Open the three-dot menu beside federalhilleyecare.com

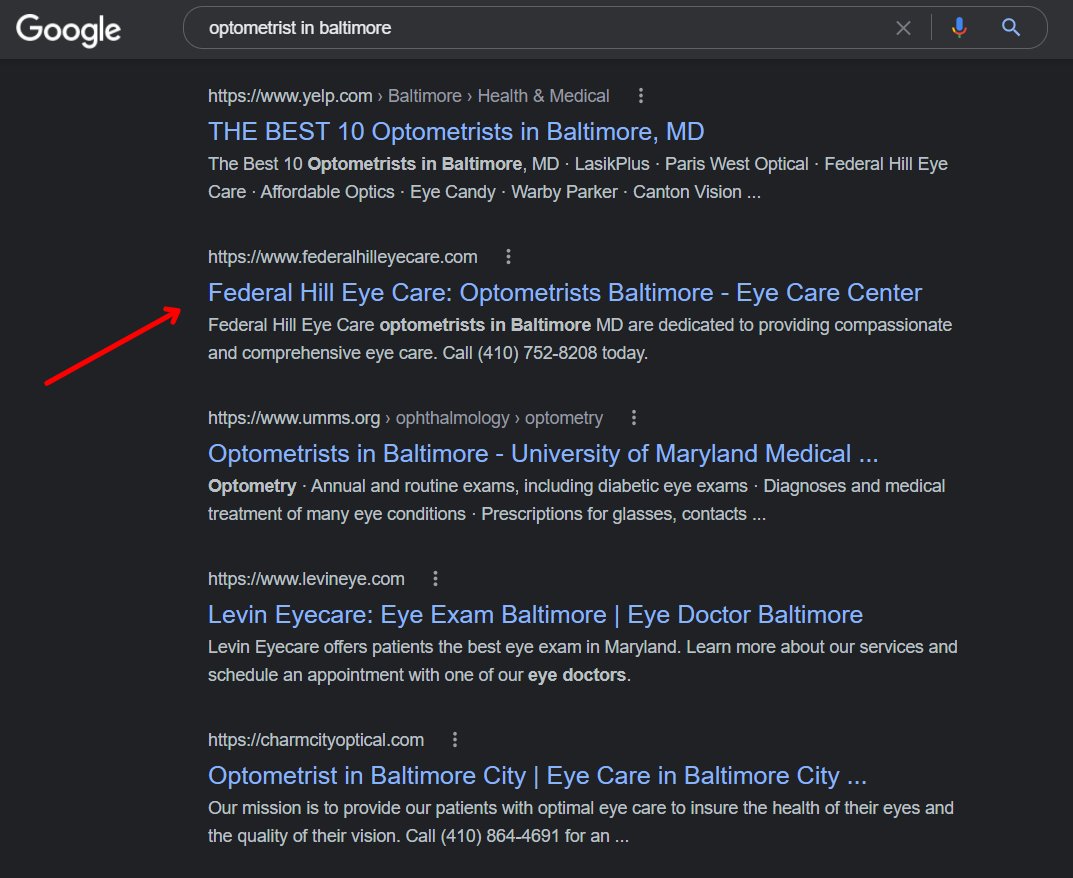pos(508,257)
